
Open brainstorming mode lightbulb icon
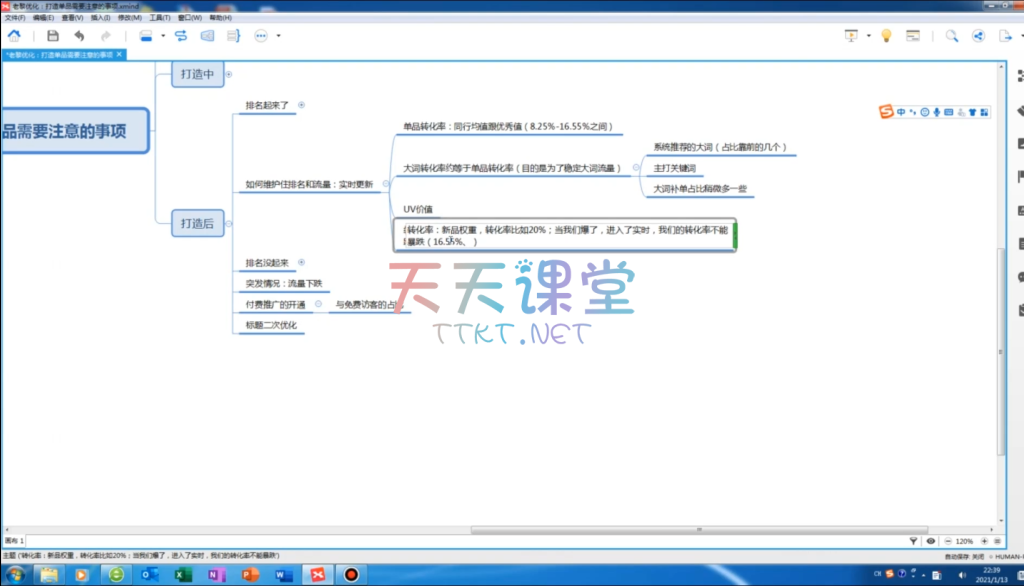885,36
